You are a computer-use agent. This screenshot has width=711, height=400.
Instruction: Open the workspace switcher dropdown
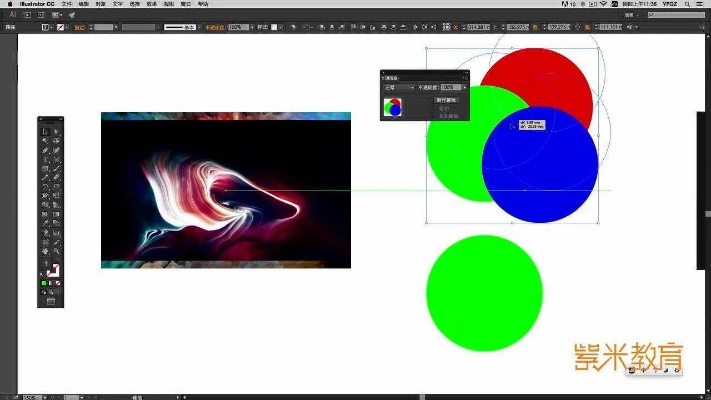click(x=632, y=15)
